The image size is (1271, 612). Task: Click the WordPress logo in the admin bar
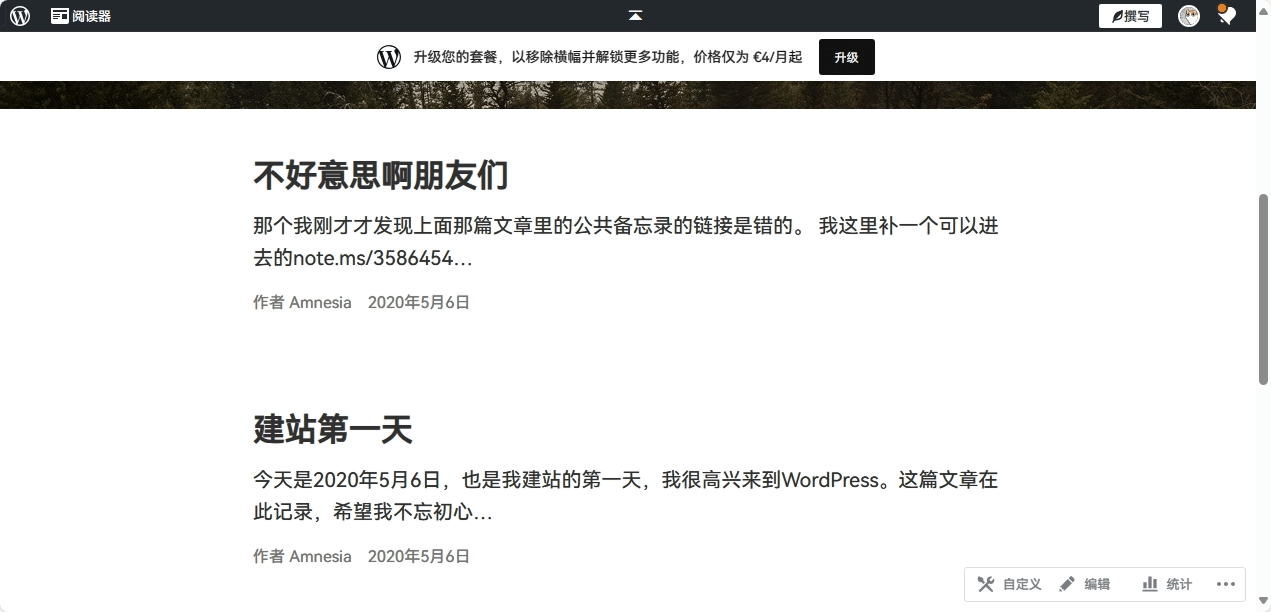pos(20,16)
